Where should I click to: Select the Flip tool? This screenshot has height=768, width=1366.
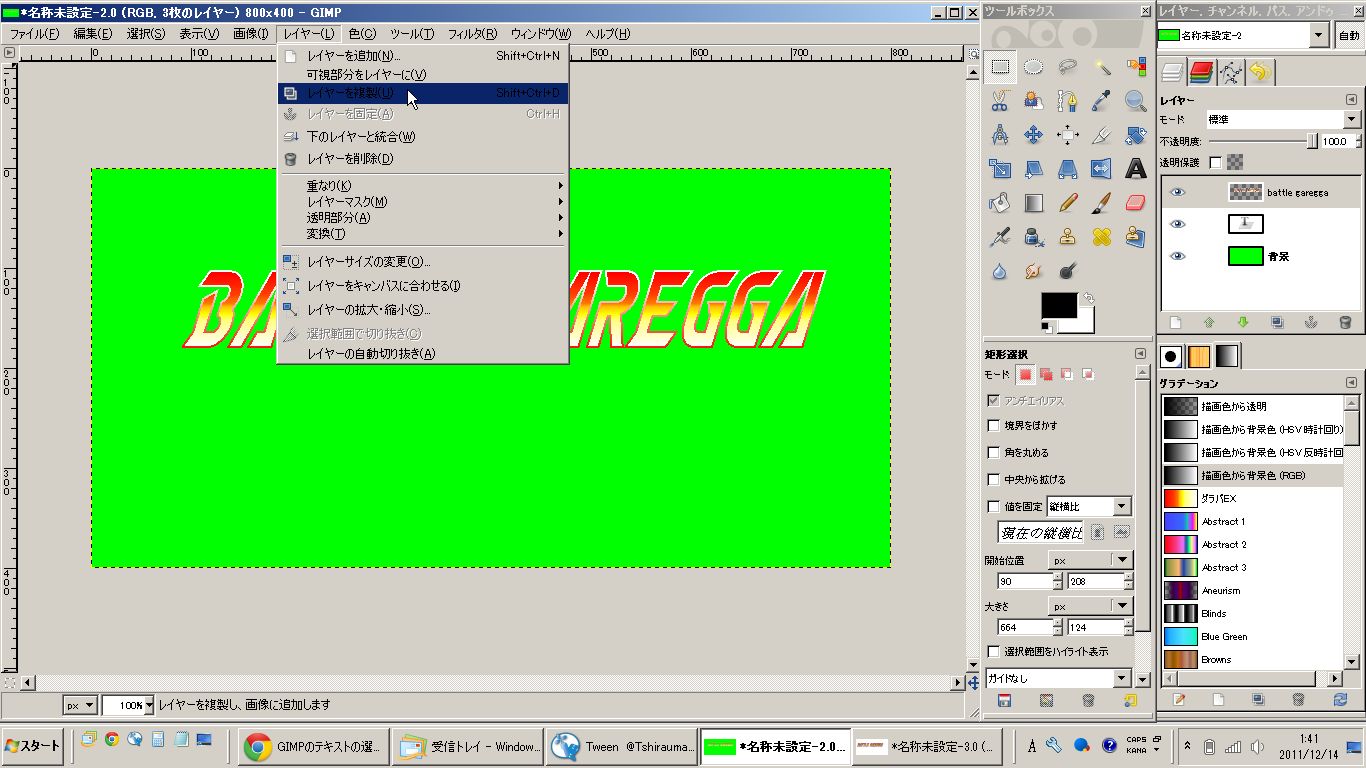click(x=1101, y=169)
